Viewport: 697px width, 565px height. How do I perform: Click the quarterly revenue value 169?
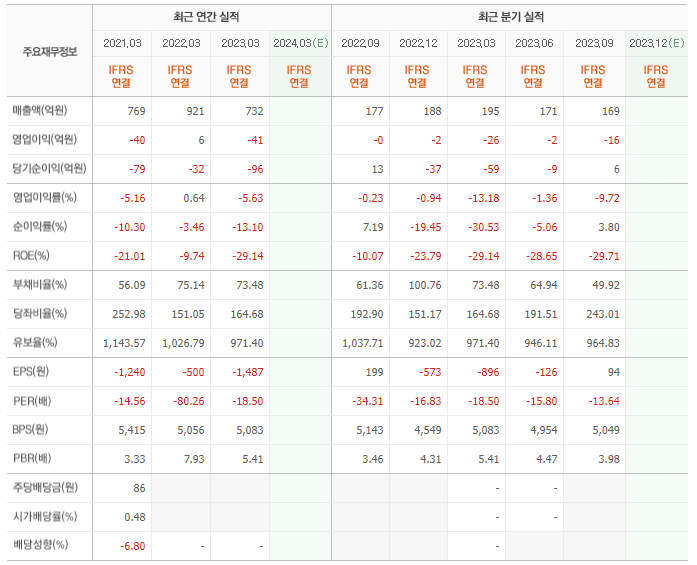(x=611, y=111)
